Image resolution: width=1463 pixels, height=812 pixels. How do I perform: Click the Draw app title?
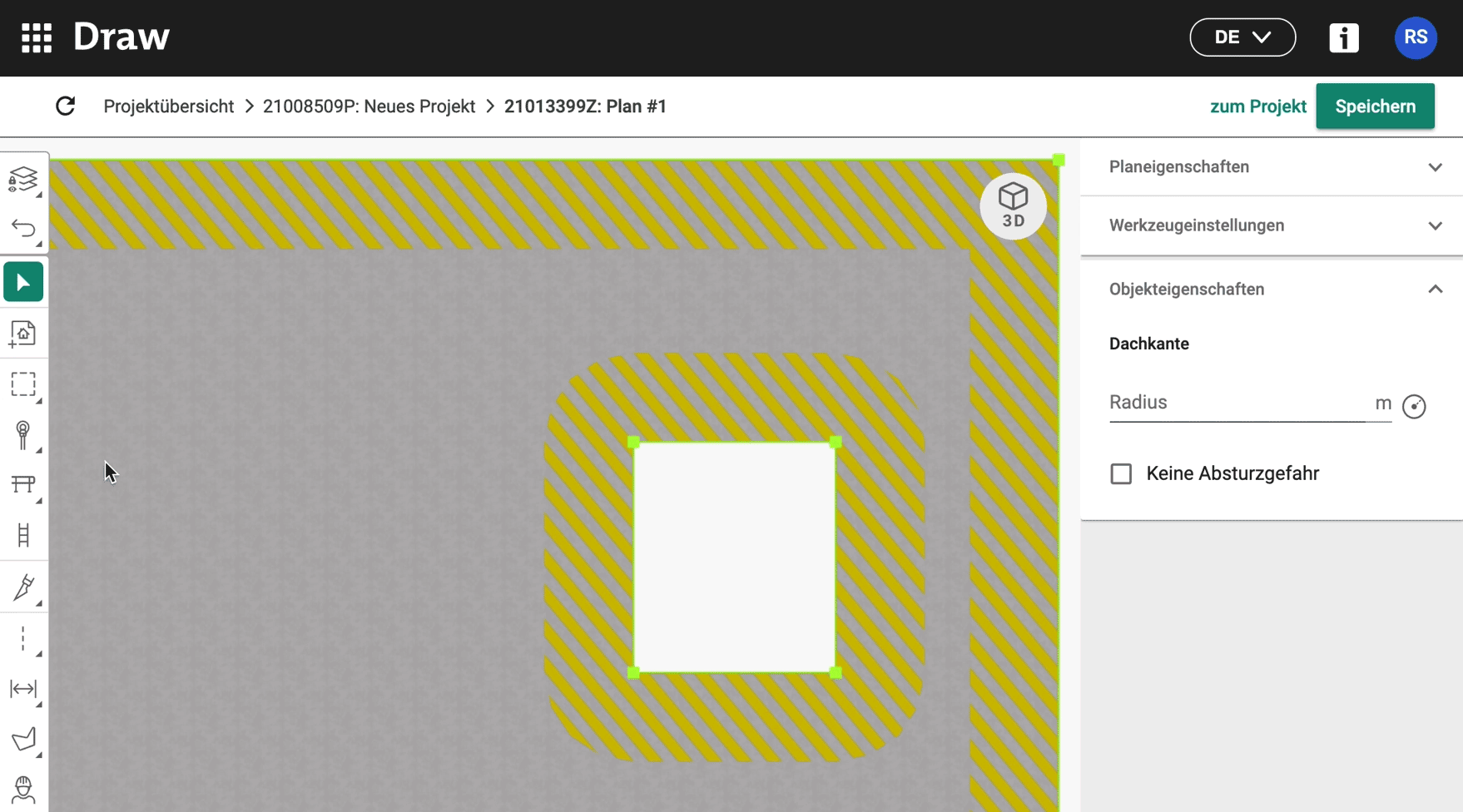[122, 37]
